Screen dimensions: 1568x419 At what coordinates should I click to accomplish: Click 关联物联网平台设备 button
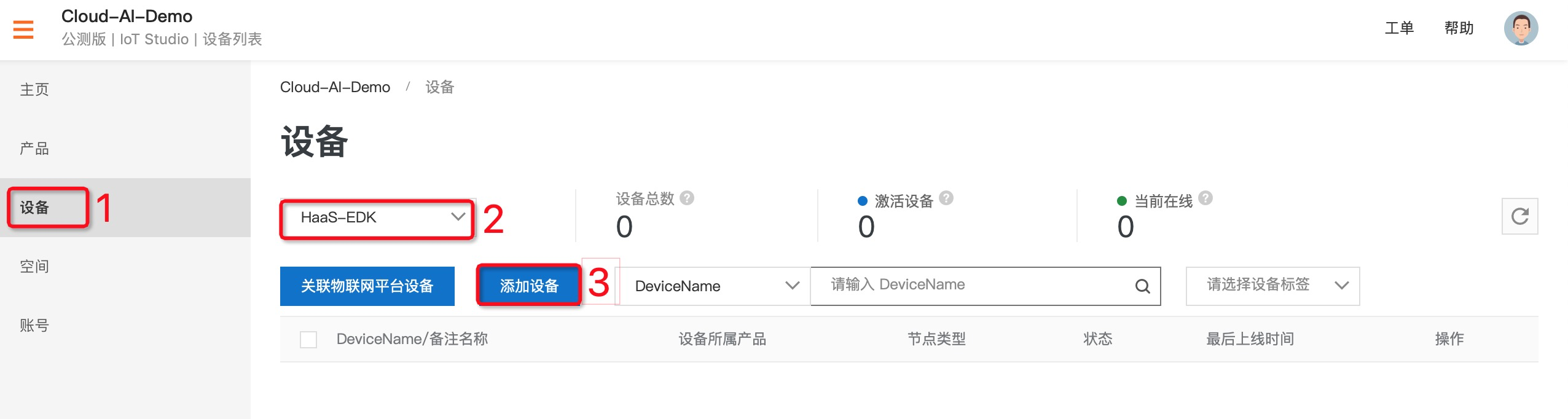tap(367, 286)
